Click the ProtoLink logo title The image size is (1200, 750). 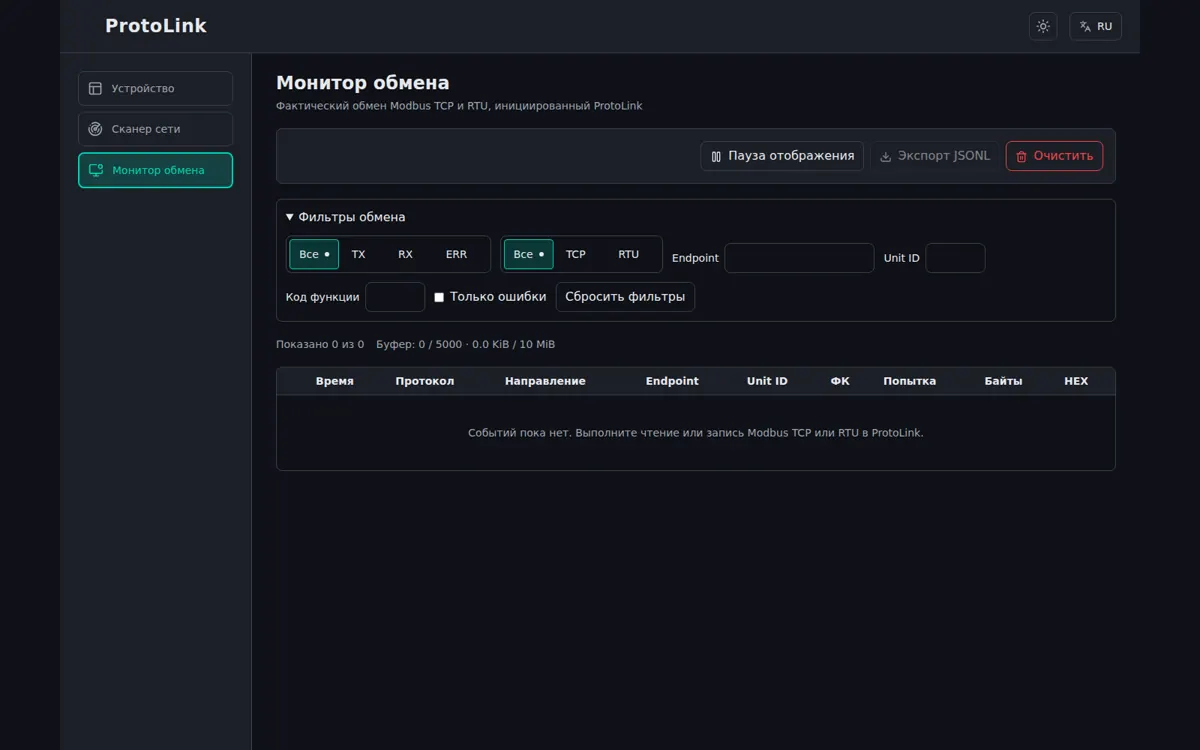coord(156,26)
